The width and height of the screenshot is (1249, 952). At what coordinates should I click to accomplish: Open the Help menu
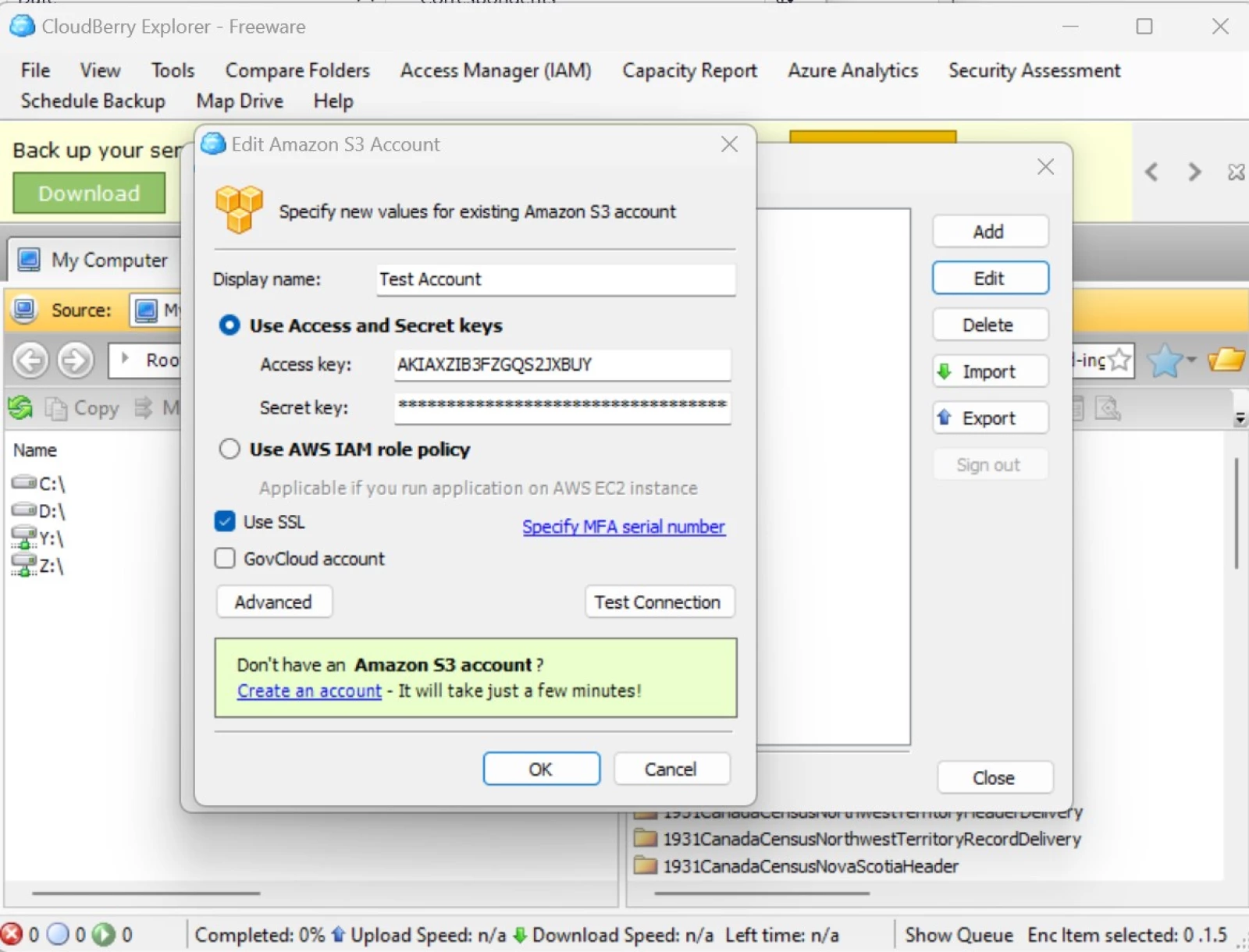[333, 101]
